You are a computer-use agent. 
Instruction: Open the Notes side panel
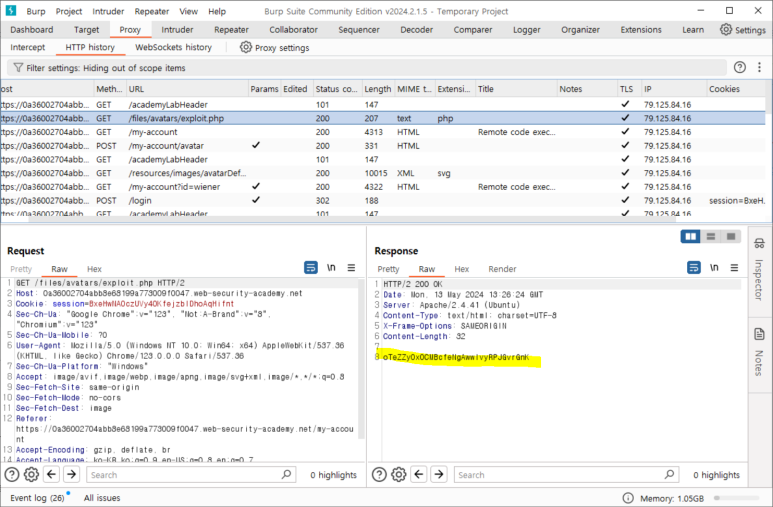(x=759, y=351)
